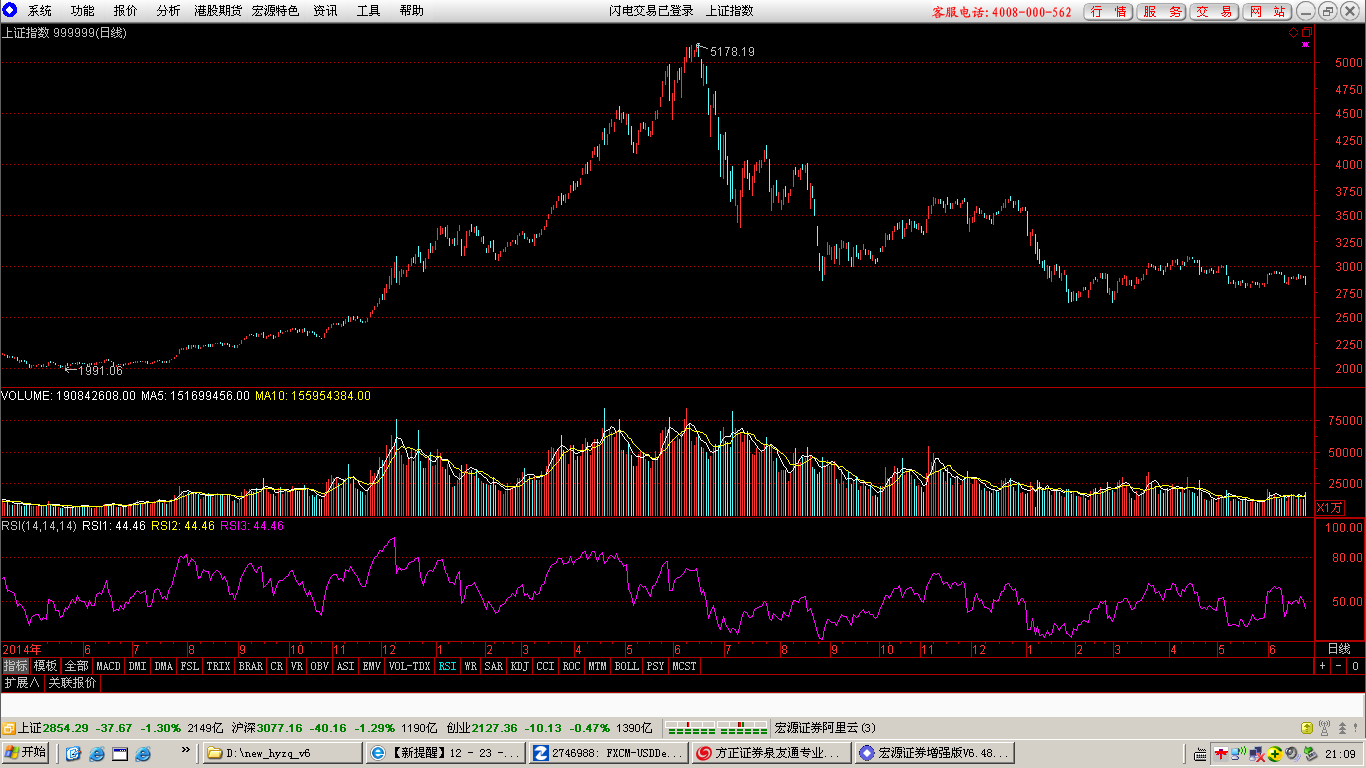The image size is (1366, 768).
Task: Expand the 扩展∧ panel
Action: [x=22, y=683]
